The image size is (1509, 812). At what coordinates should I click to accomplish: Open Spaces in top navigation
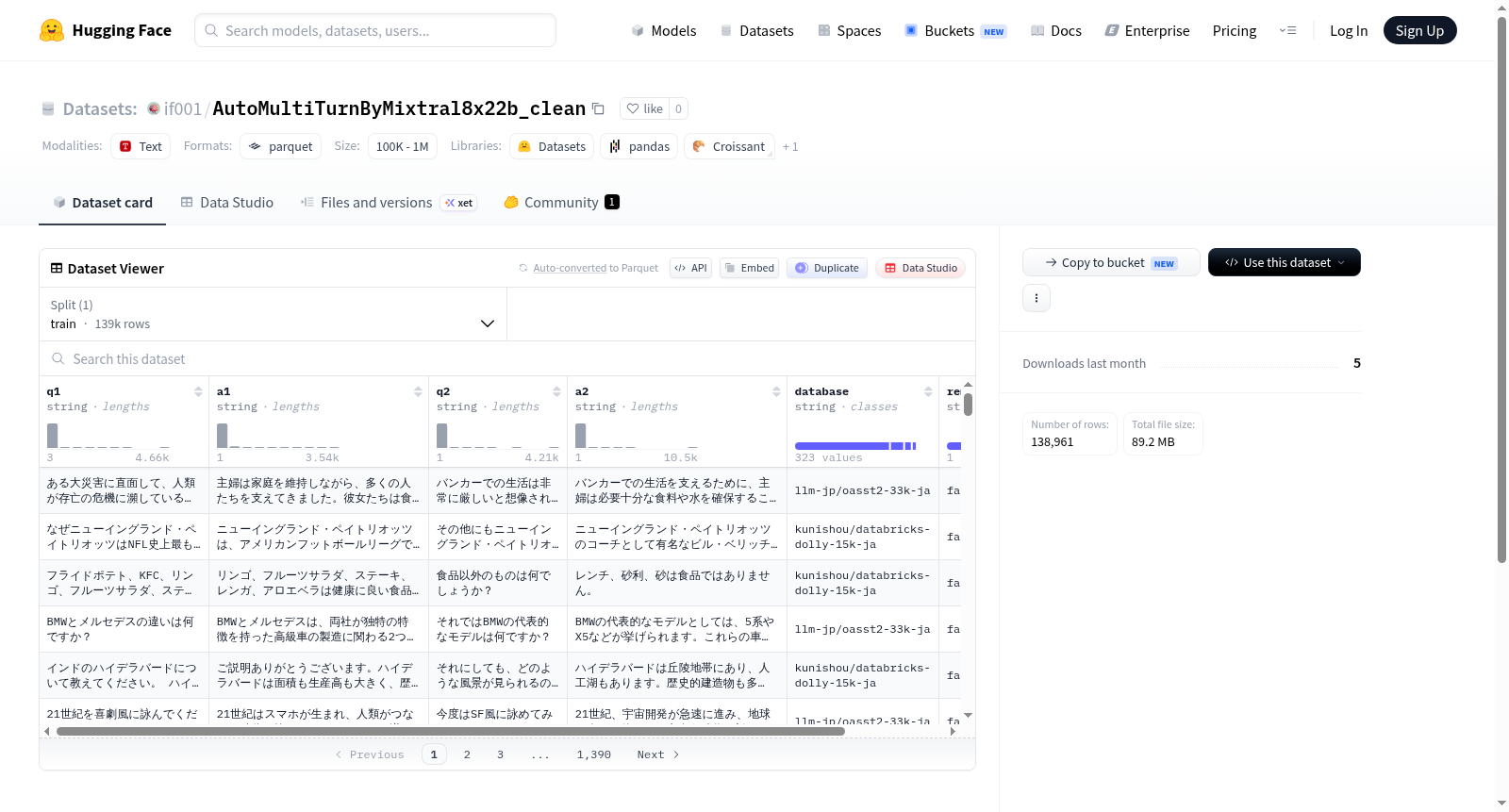[x=850, y=30]
